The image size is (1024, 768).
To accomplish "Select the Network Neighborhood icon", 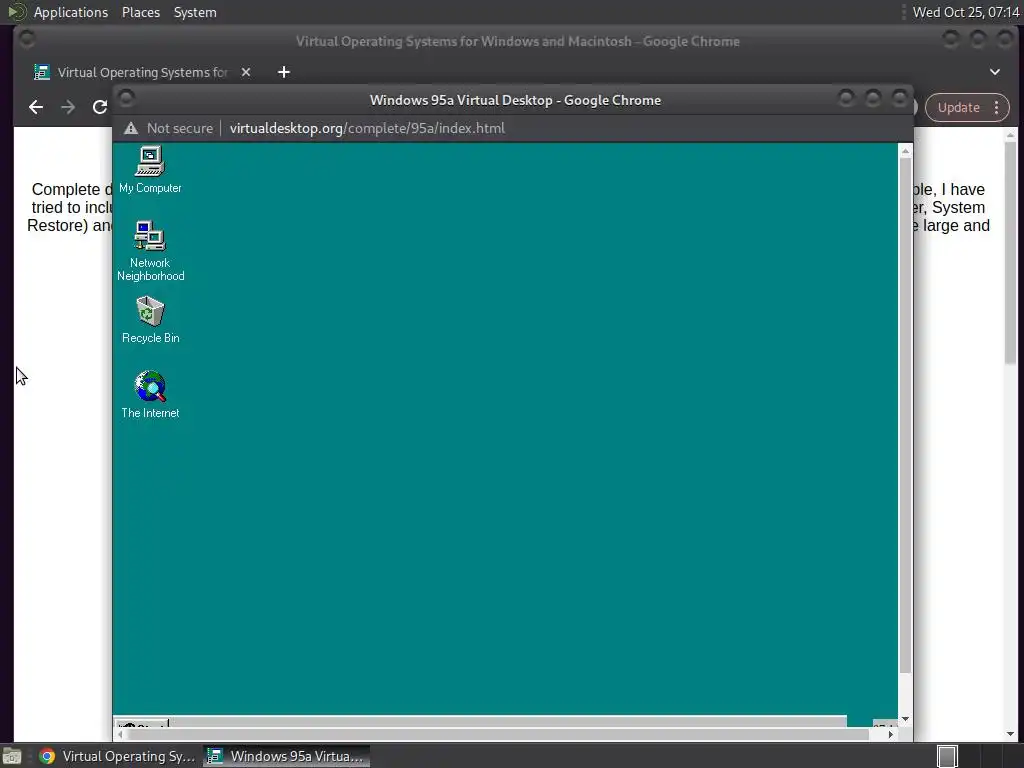I will click(150, 251).
